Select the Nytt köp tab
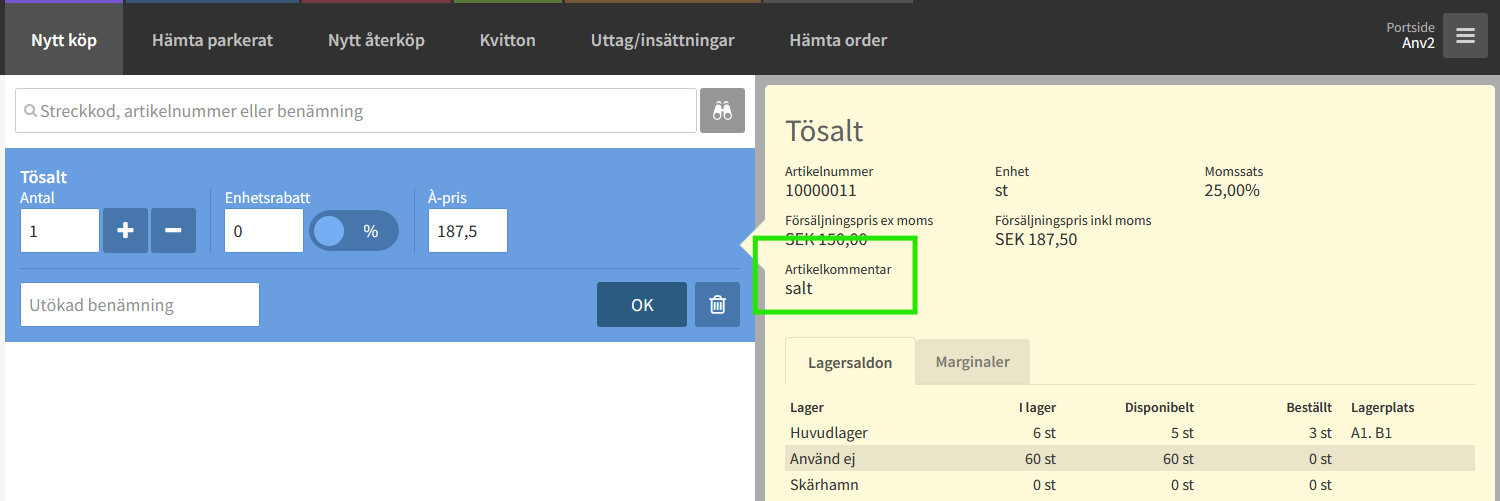1500x501 pixels. tap(63, 40)
